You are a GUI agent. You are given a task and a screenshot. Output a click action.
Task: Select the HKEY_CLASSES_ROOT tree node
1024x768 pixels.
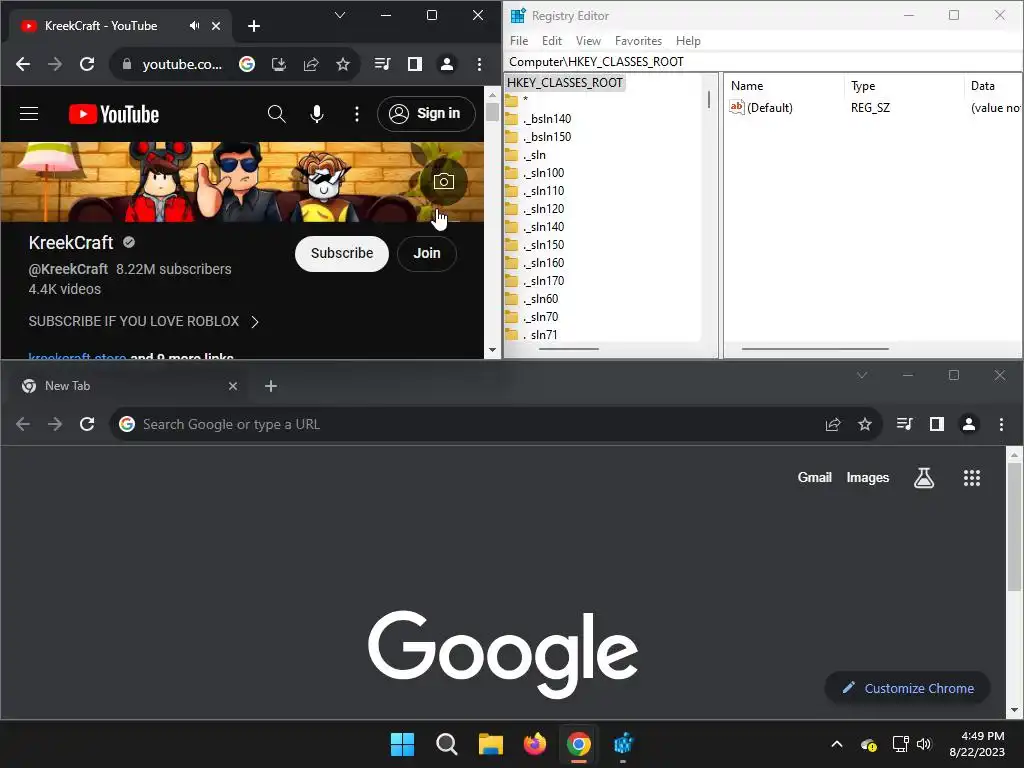pos(565,83)
